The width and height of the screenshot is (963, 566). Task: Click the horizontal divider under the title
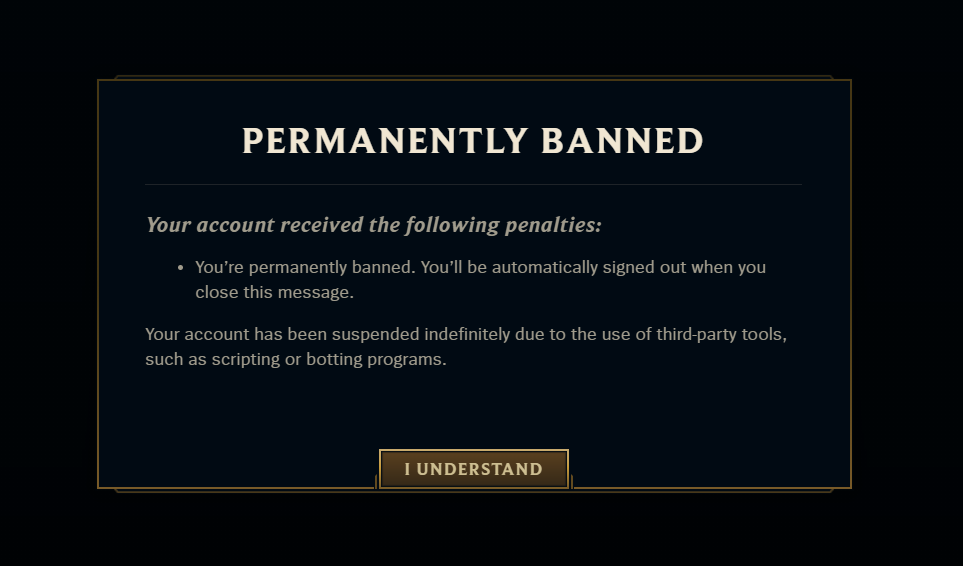474,184
